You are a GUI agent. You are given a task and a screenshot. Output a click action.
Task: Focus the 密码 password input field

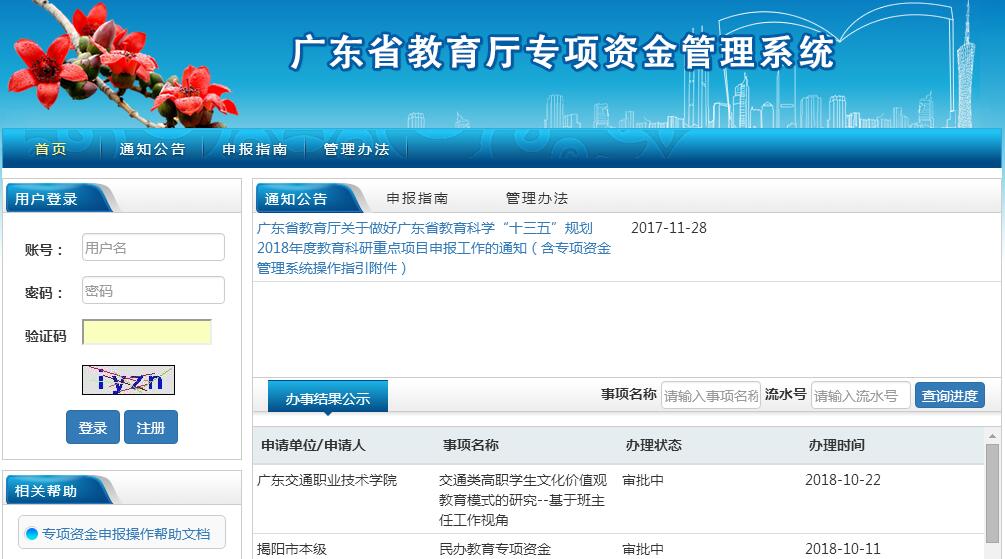153,291
